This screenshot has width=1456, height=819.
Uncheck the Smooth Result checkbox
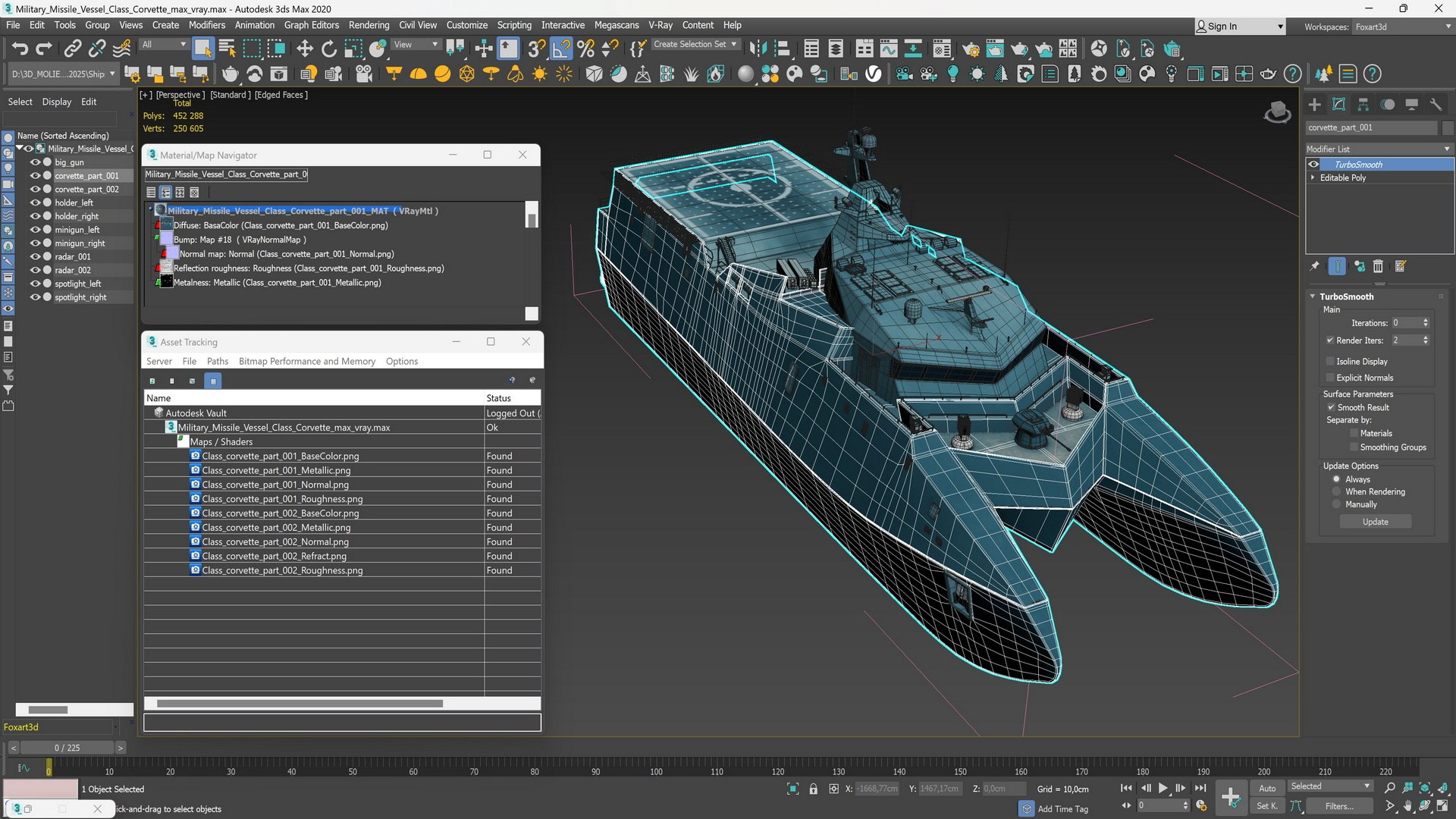(x=1331, y=407)
